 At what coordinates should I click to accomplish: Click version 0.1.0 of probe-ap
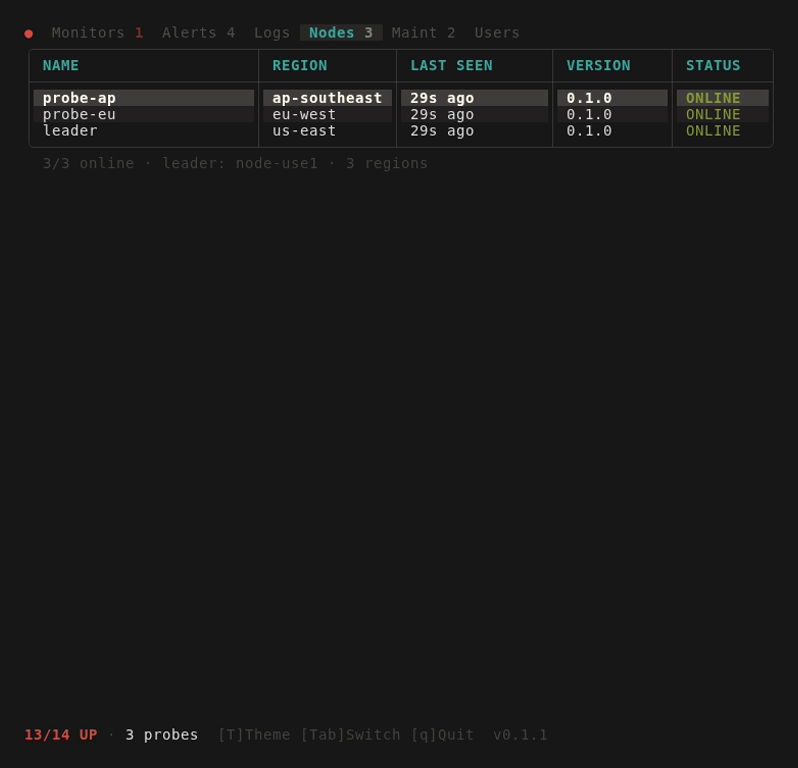(x=589, y=98)
